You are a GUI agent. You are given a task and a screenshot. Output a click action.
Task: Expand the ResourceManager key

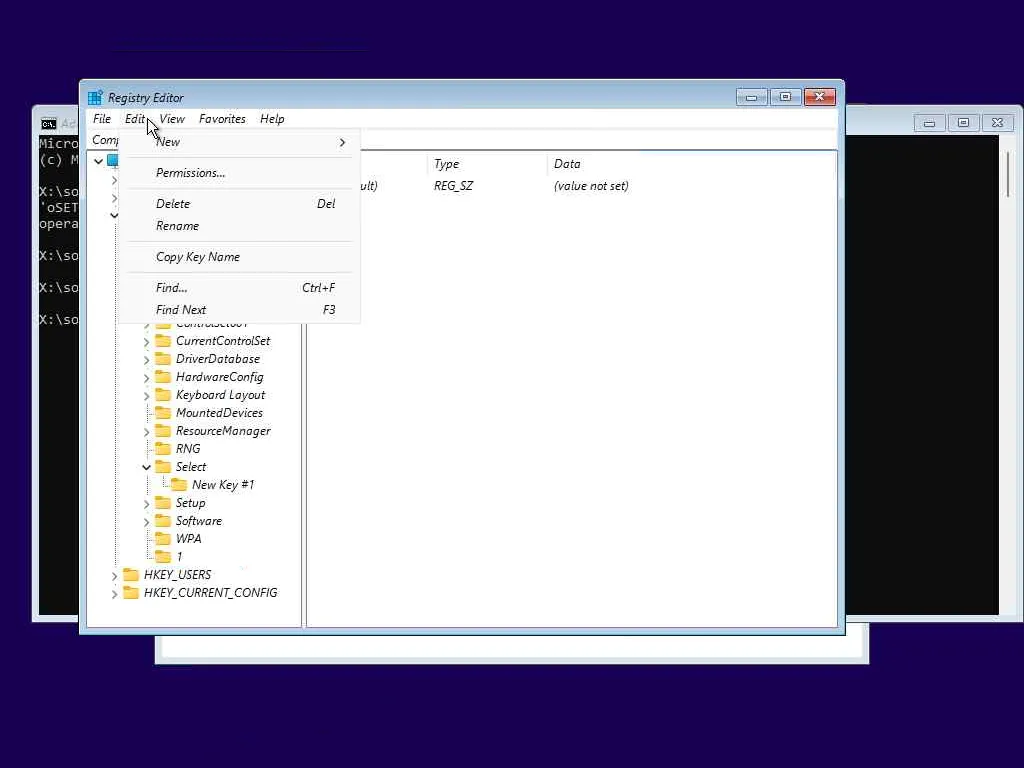146,432
